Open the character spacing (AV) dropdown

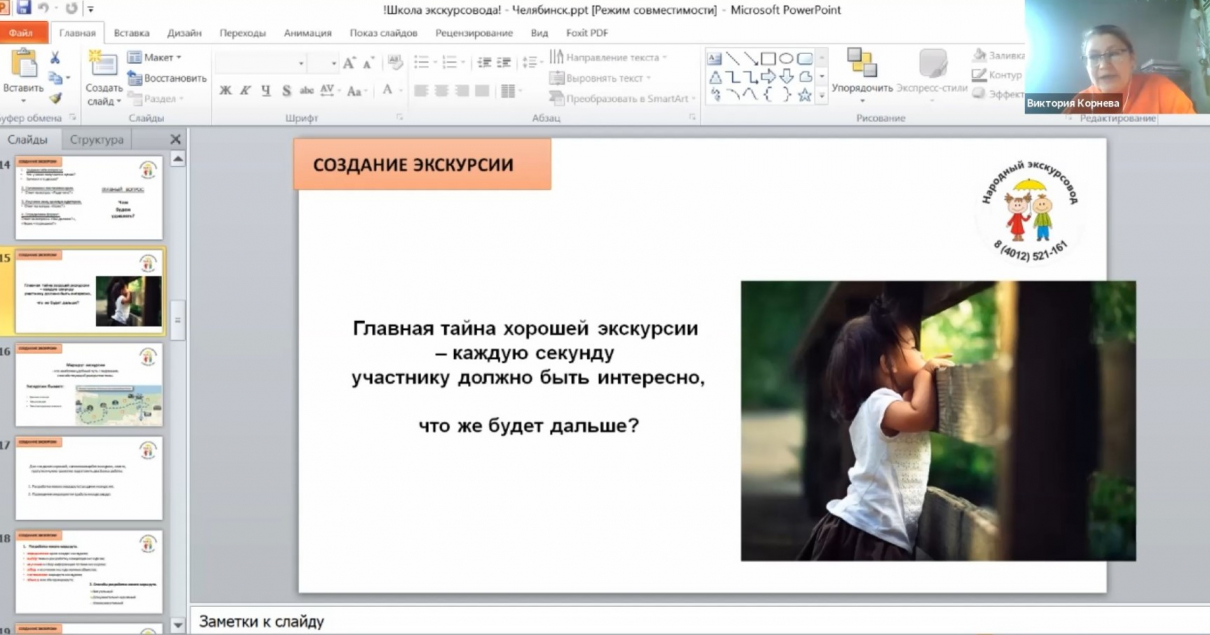[x=329, y=91]
